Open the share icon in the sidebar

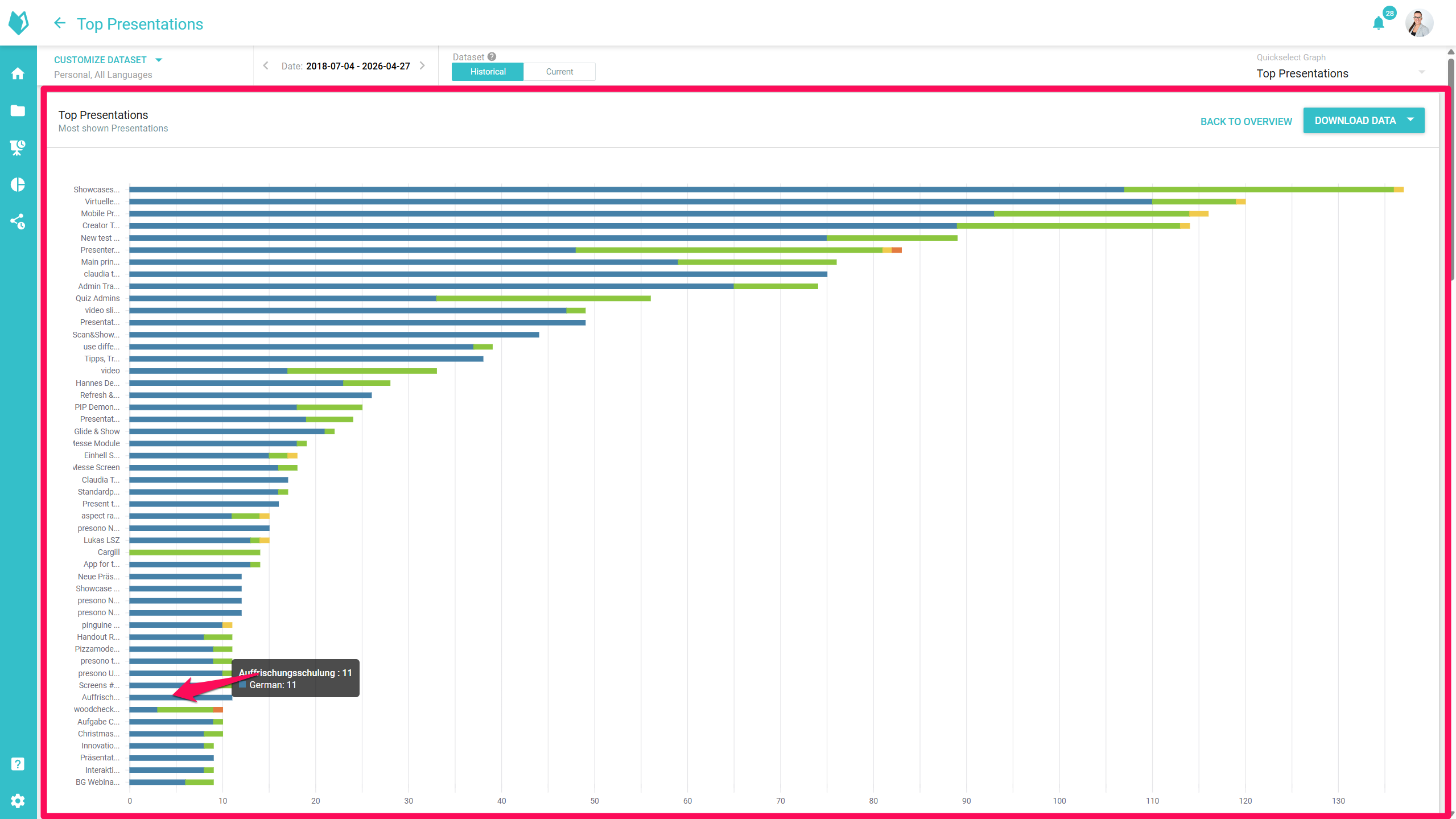(18, 221)
